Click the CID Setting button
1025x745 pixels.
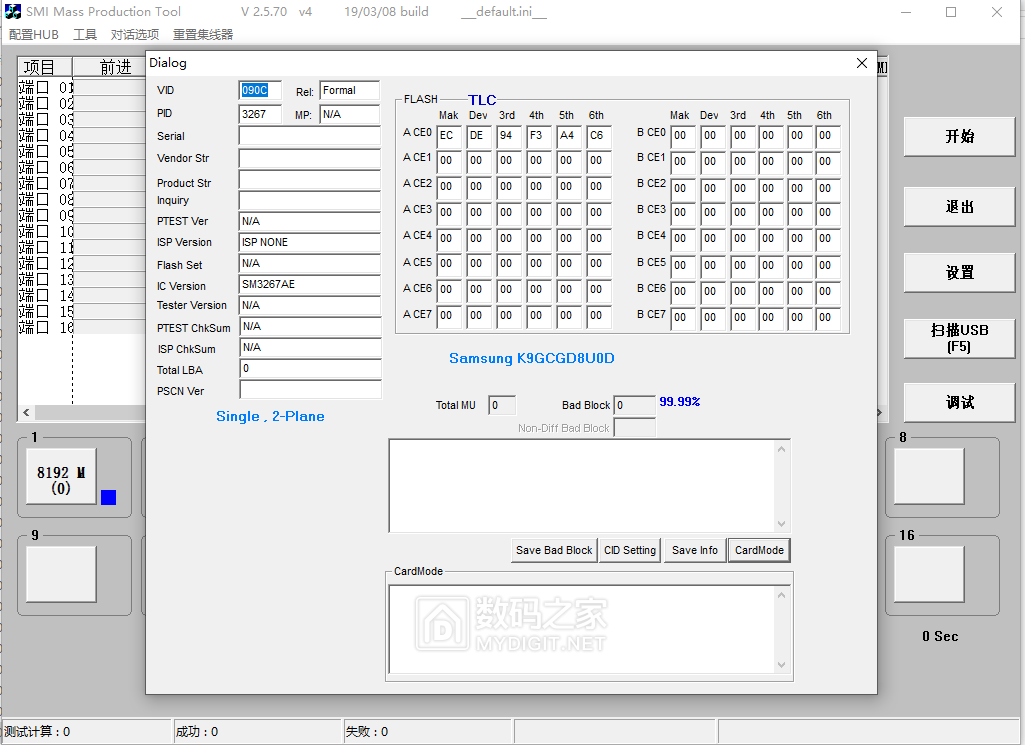[630, 550]
